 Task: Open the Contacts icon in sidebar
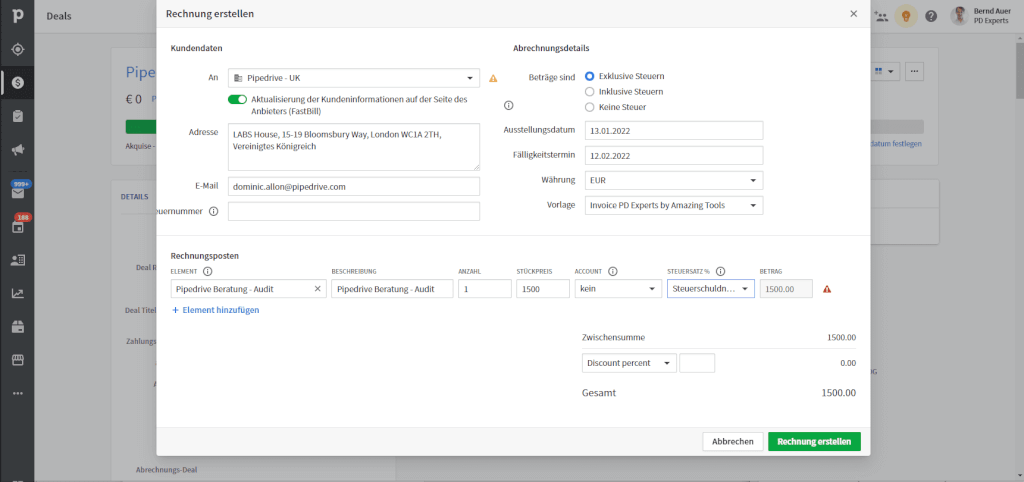(x=18, y=260)
